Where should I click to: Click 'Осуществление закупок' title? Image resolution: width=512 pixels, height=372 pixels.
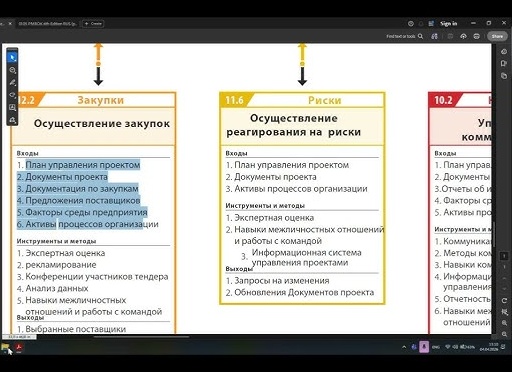click(102, 123)
